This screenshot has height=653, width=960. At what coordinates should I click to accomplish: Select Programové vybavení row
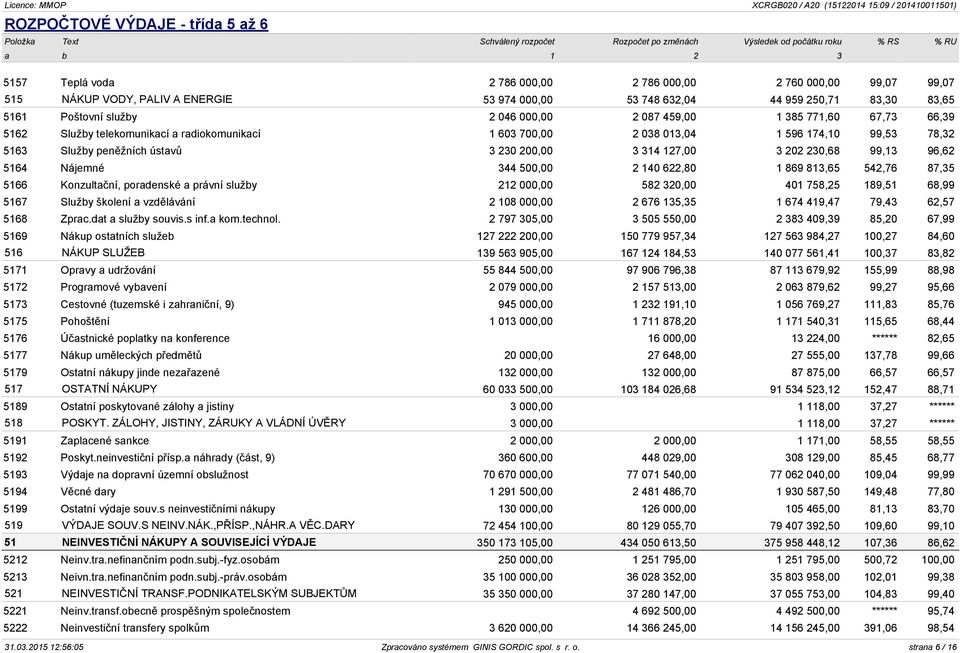coord(480,287)
